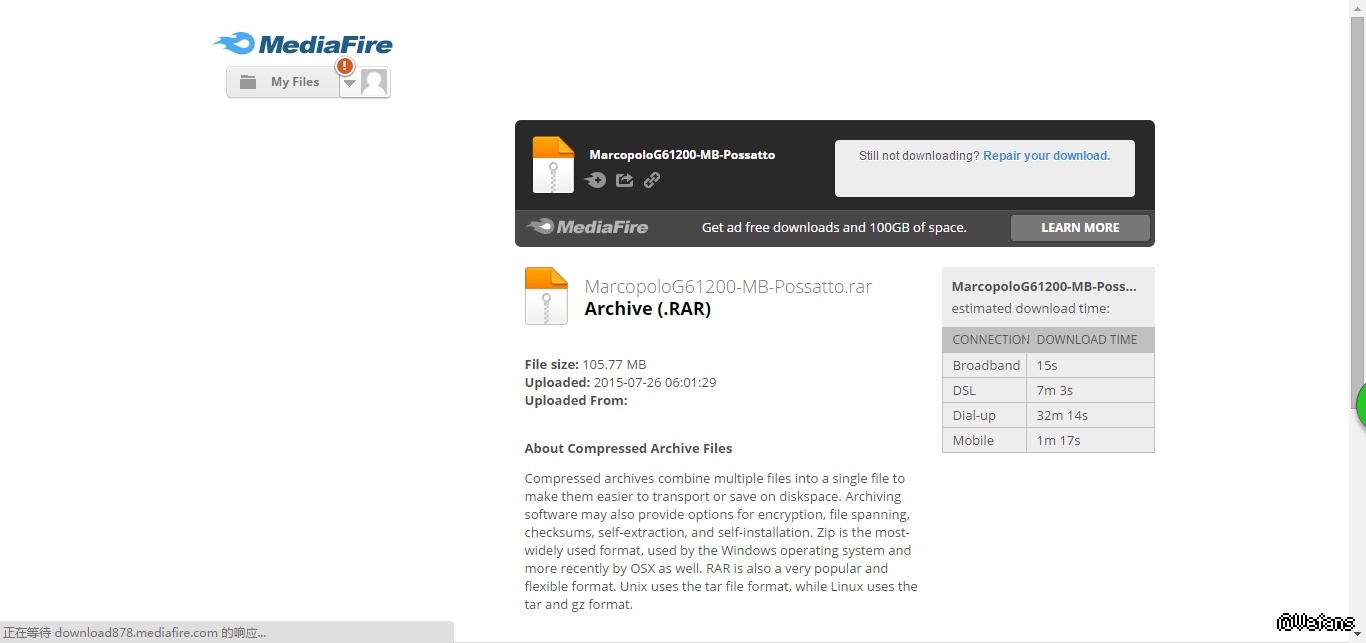Click the zip file icon in dark banner
The height and width of the screenshot is (643, 1366).
pyautogui.click(x=553, y=164)
